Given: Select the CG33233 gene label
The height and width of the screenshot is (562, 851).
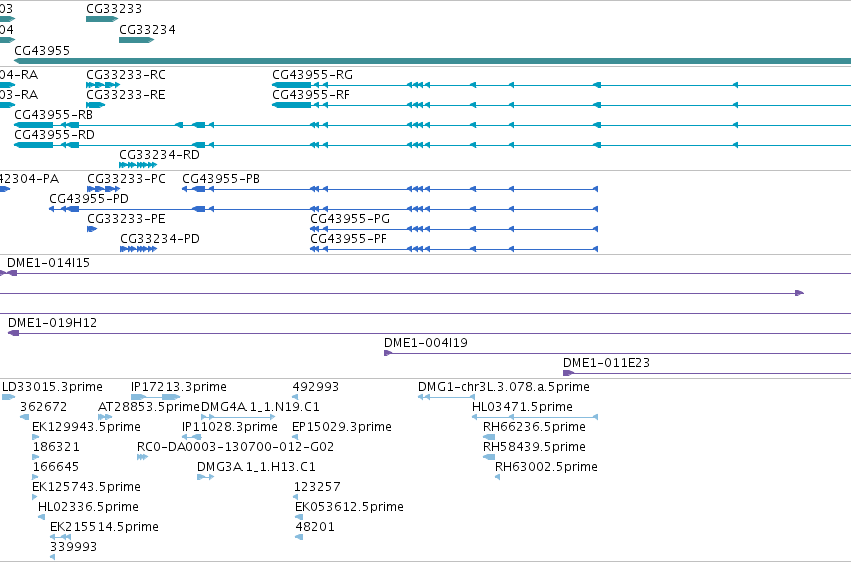Looking at the screenshot, I should [114, 9].
